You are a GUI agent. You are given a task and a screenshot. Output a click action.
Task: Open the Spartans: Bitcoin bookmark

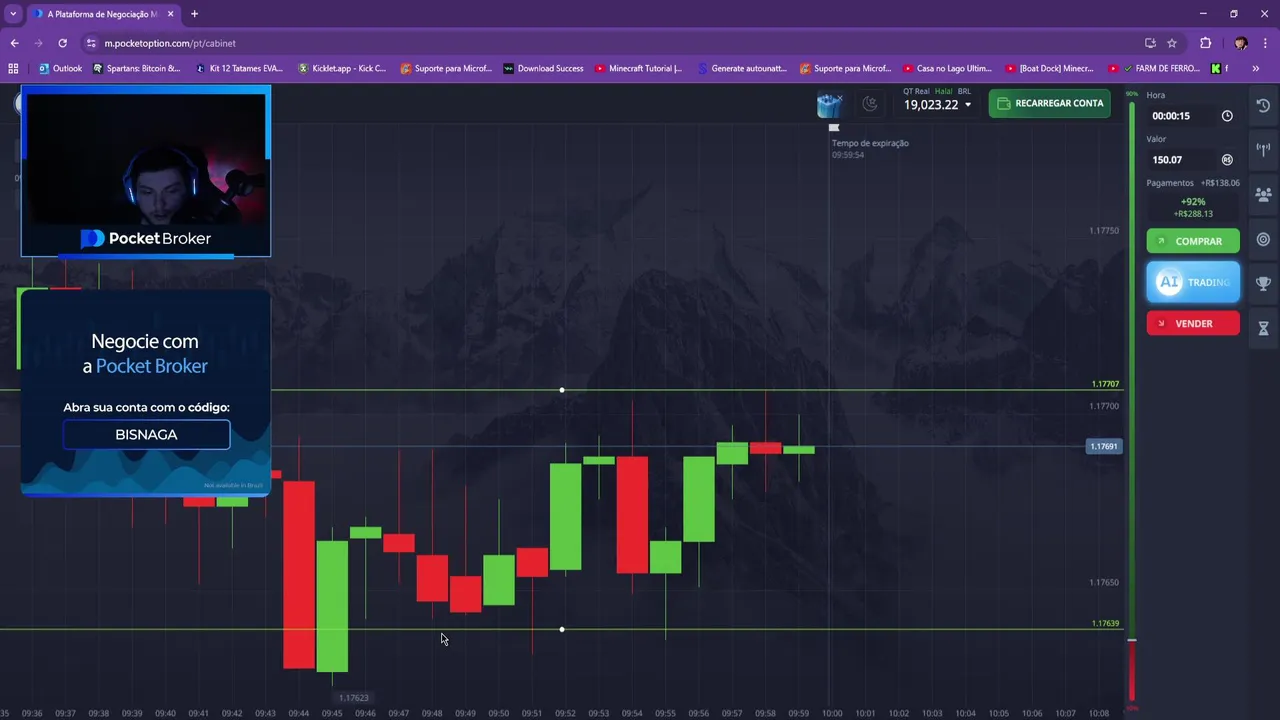pyautogui.click(x=136, y=68)
